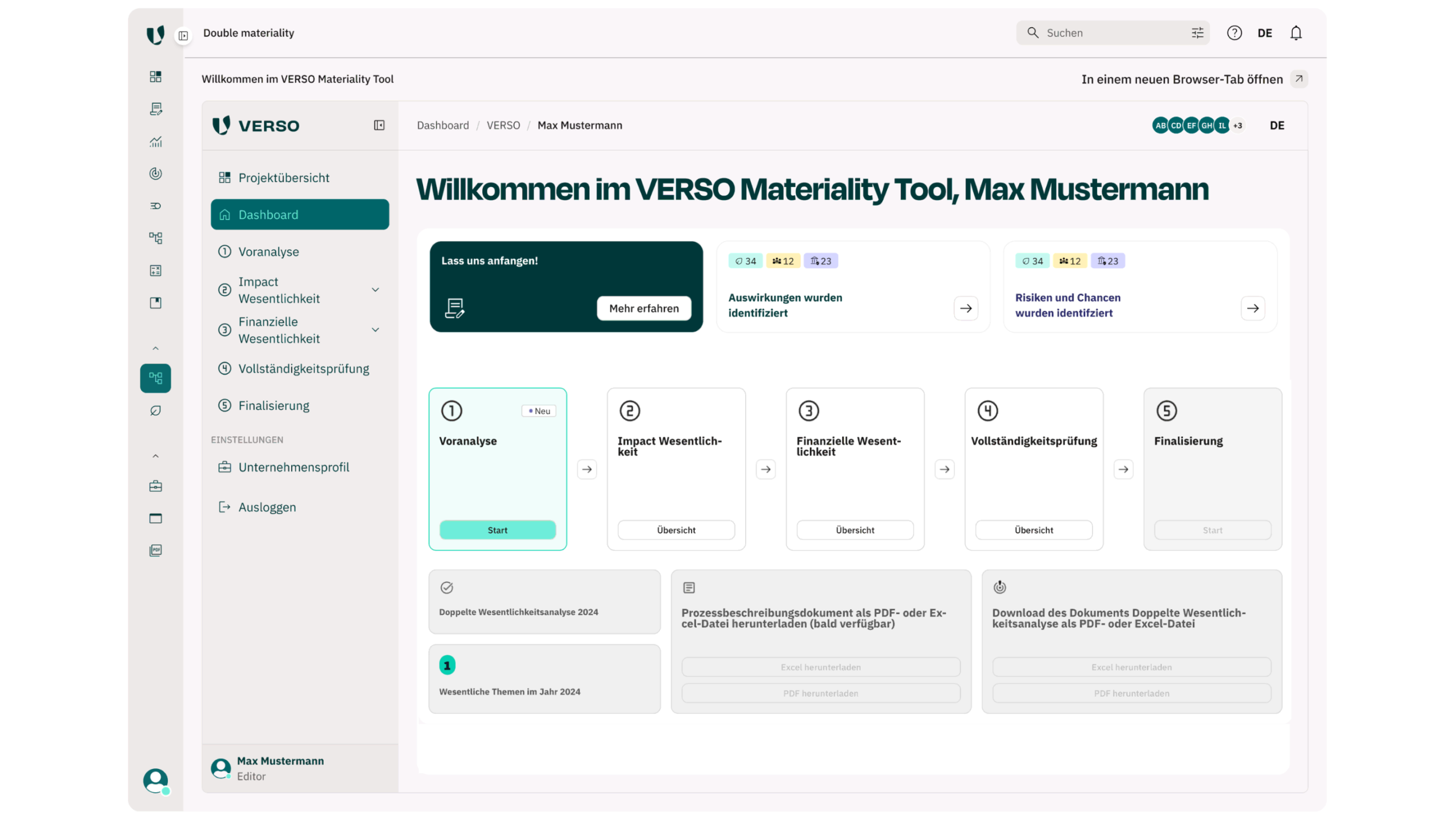Open the calculator icon in outer rail
1456x819 pixels.
(x=155, y=270)
